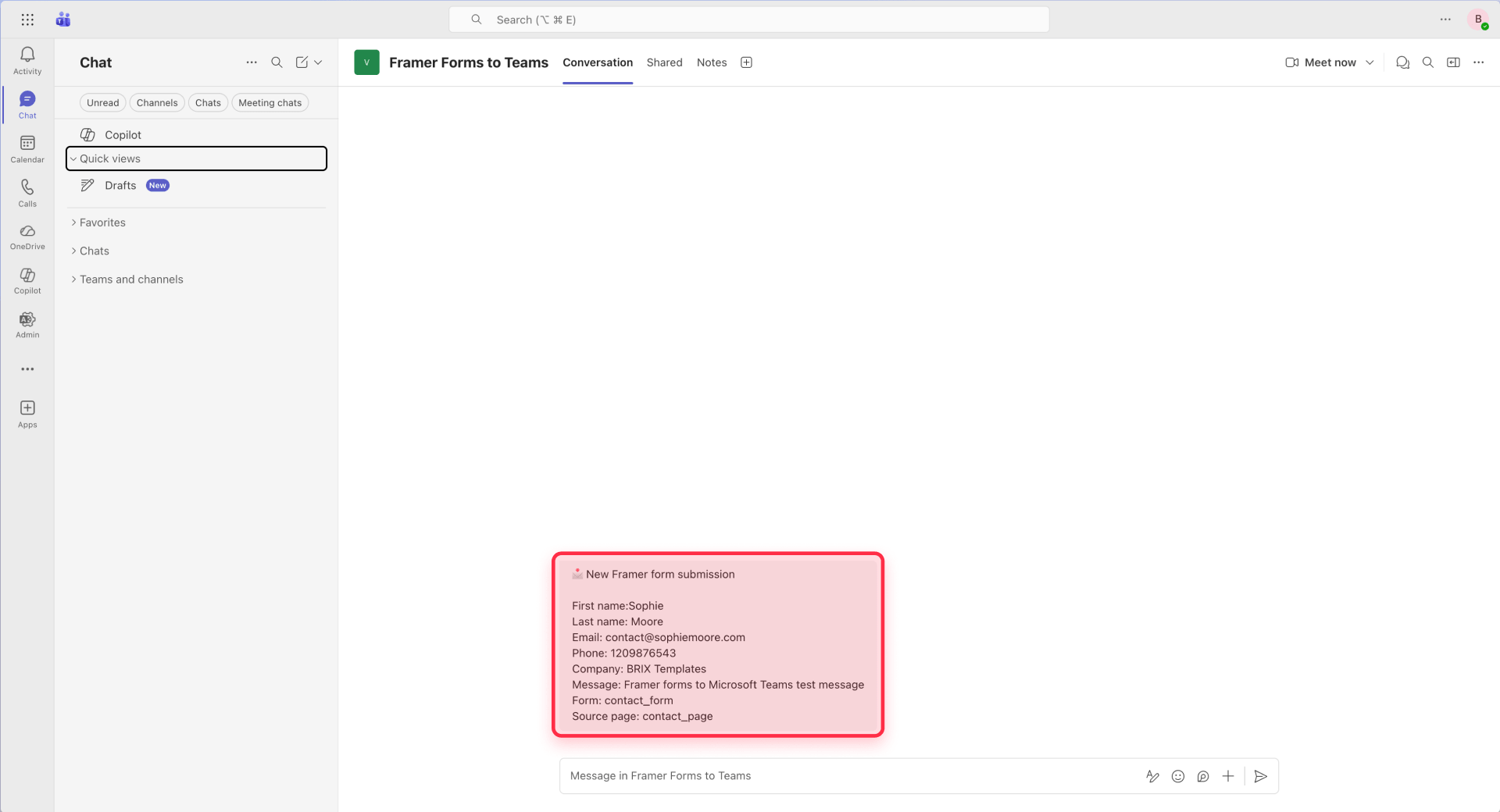Click the green V channel avatar

pos(366,62)
